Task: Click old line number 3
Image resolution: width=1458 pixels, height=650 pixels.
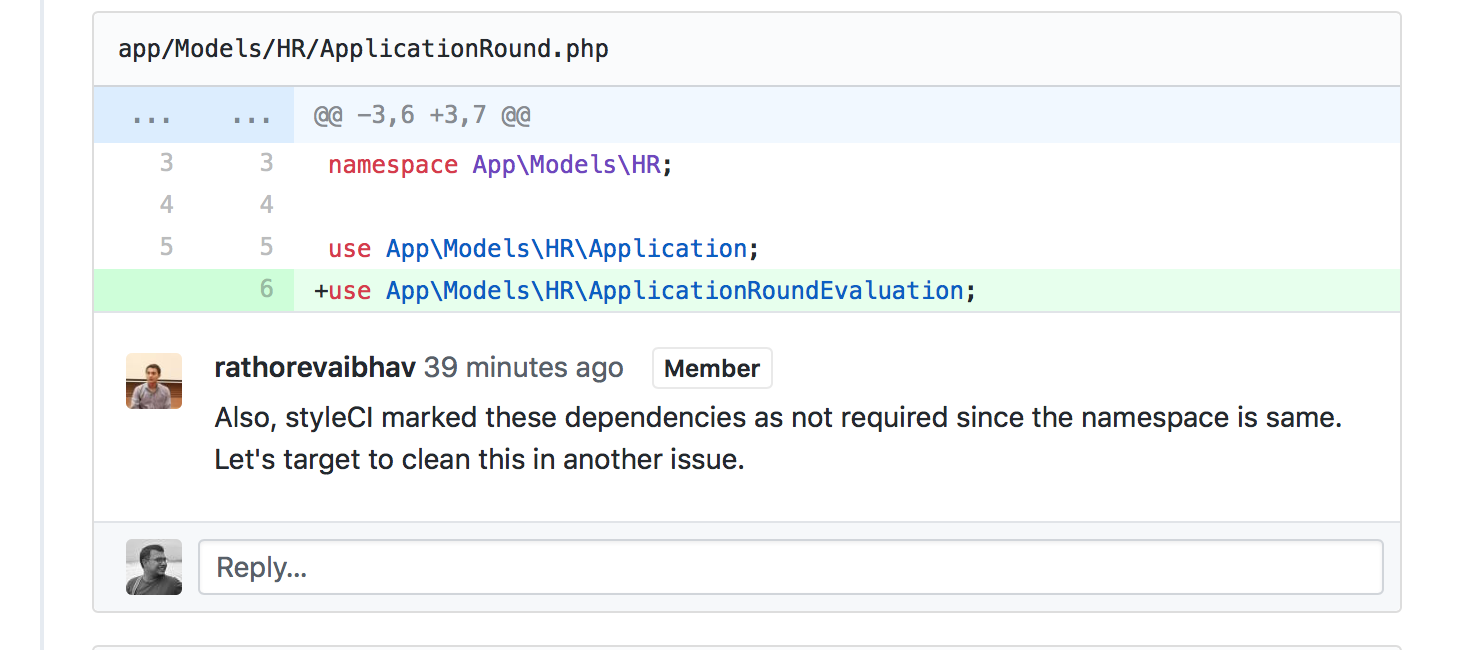Action: pos(166,164)
